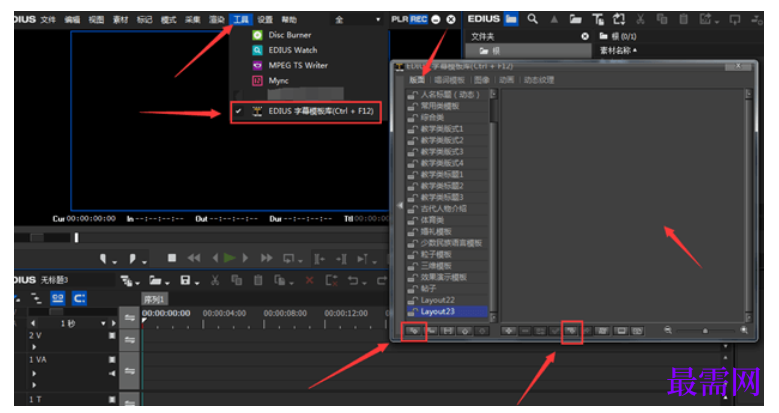Click the Mync application icon
The width and height of the screenshot is (779, 413).
click(x=257, y=81)
